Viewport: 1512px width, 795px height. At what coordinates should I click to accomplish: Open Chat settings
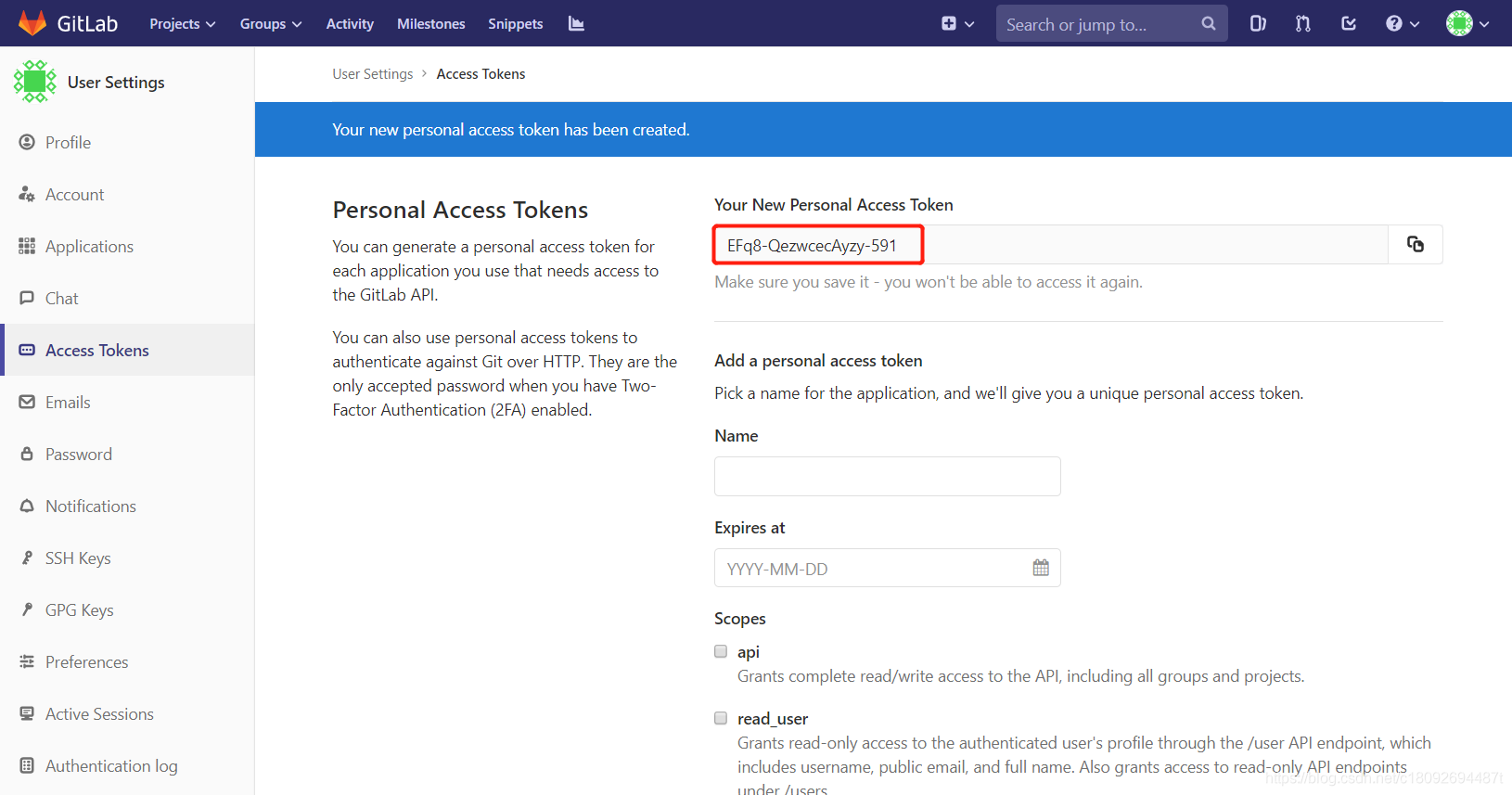pyautogui.click(x=127, y=298)
